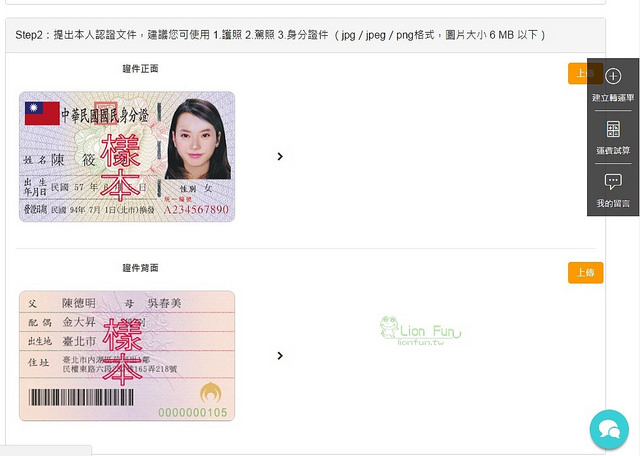This screenshot has width=640, height=456.
Task: Open the 我的留言 speech bubble icon
Action: (613, 181)
